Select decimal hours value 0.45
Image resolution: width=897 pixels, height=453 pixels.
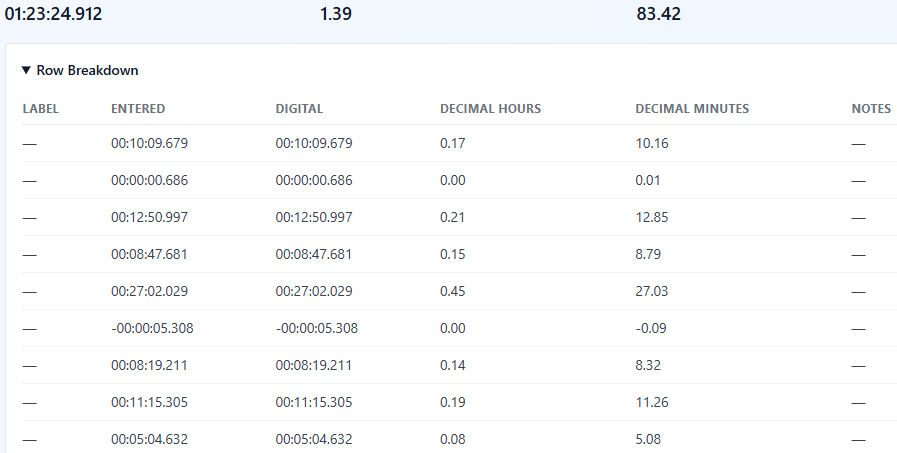tap(453, 291)
